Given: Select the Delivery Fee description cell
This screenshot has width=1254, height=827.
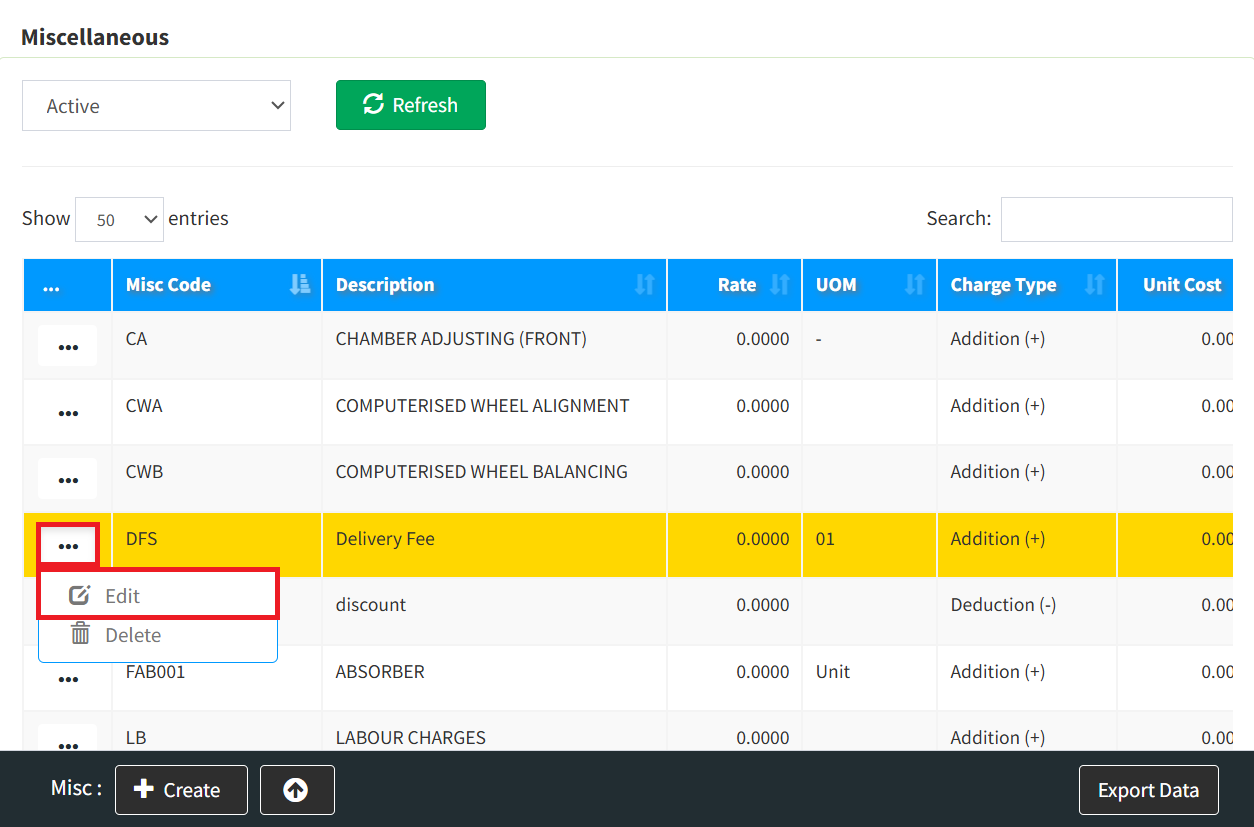Looking at the screenshot, I should click(x=385, y=539).
